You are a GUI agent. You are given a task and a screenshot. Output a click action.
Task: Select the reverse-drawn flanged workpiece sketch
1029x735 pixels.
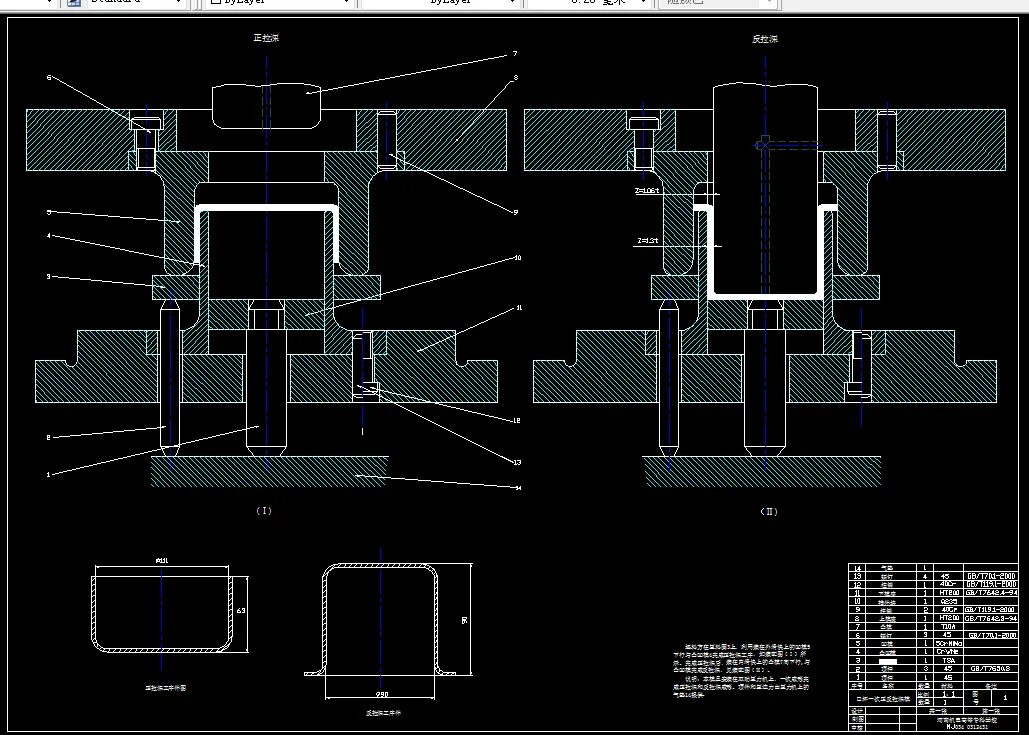pyautogui.click(x=381, y=620)
